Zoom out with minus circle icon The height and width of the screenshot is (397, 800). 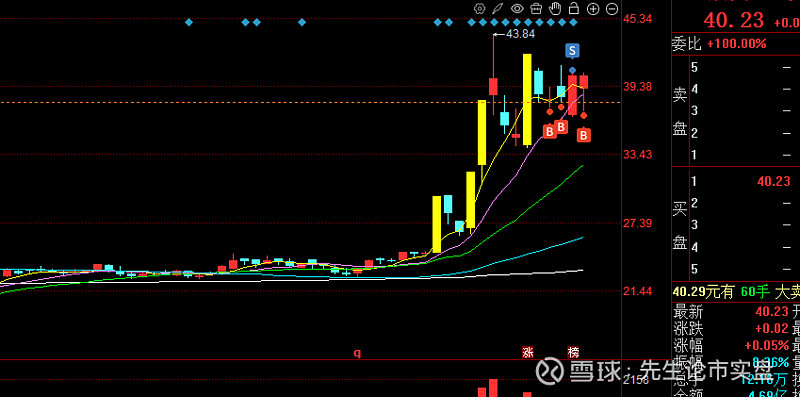(612, 8)
